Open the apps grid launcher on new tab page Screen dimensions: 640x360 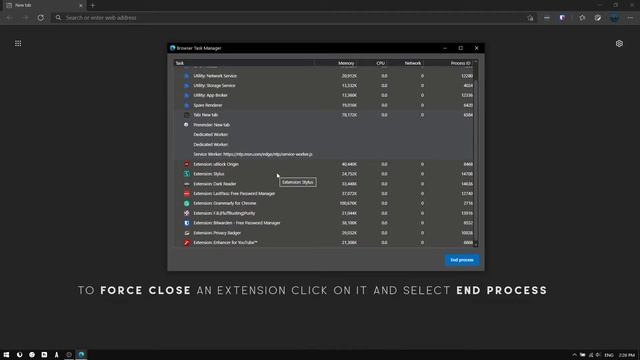(x=18, y=43)
